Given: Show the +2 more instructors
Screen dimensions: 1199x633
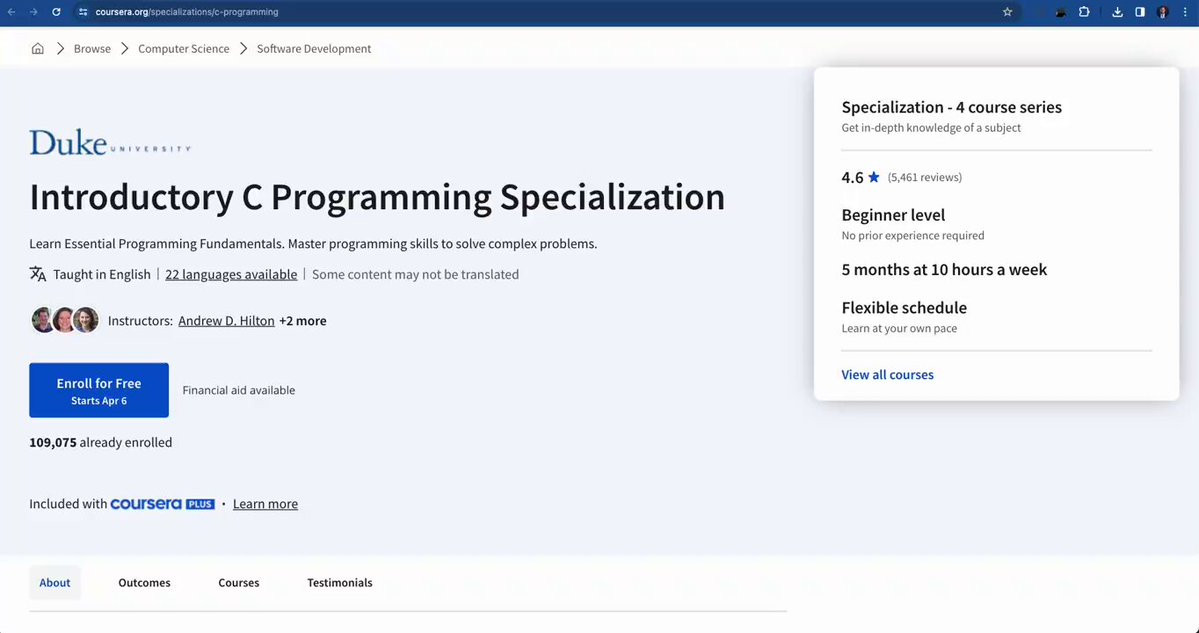Looking at the screenshot, I should tap(303, 320).
